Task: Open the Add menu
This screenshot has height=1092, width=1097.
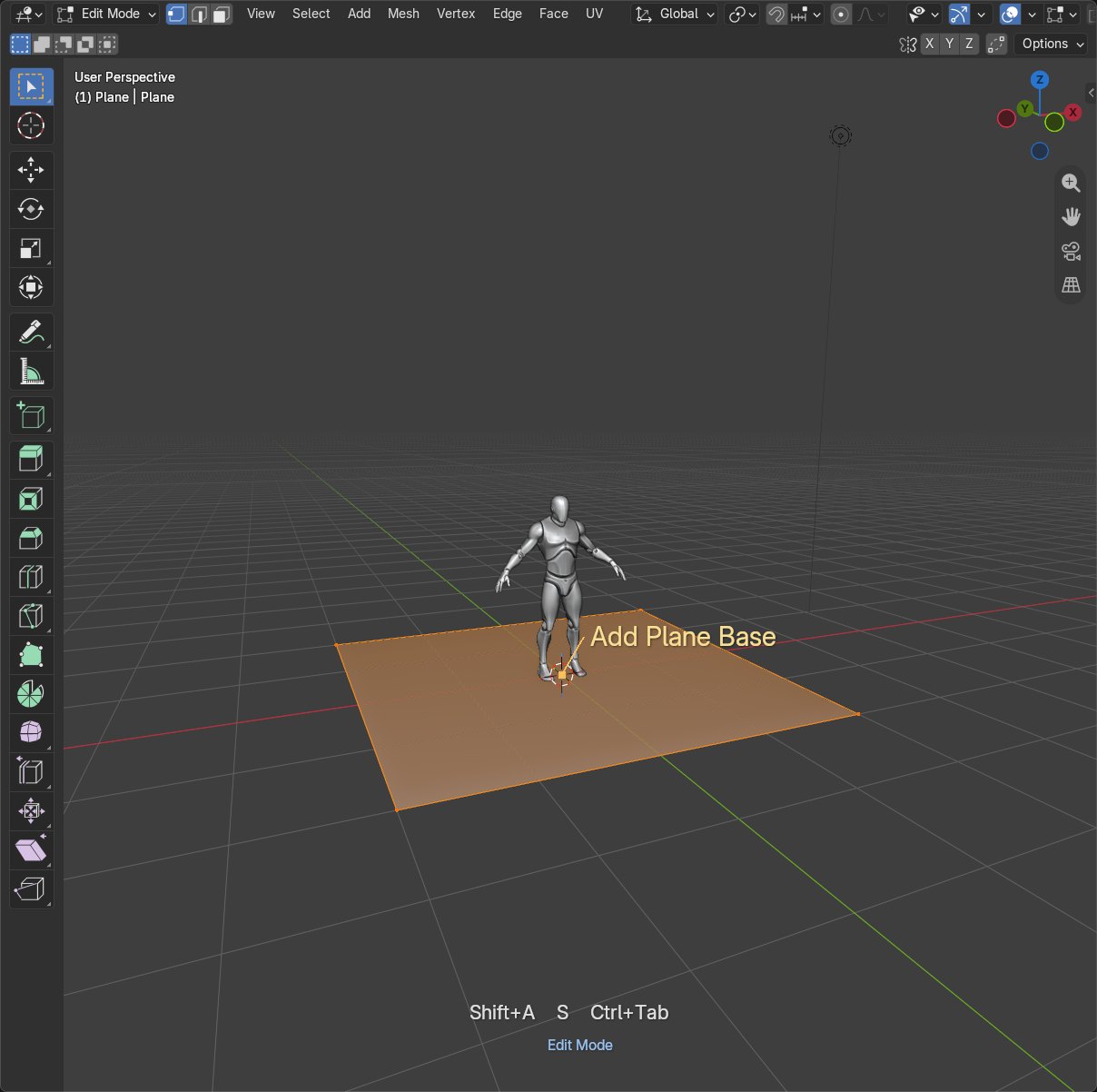Action: tap(359, 14)
